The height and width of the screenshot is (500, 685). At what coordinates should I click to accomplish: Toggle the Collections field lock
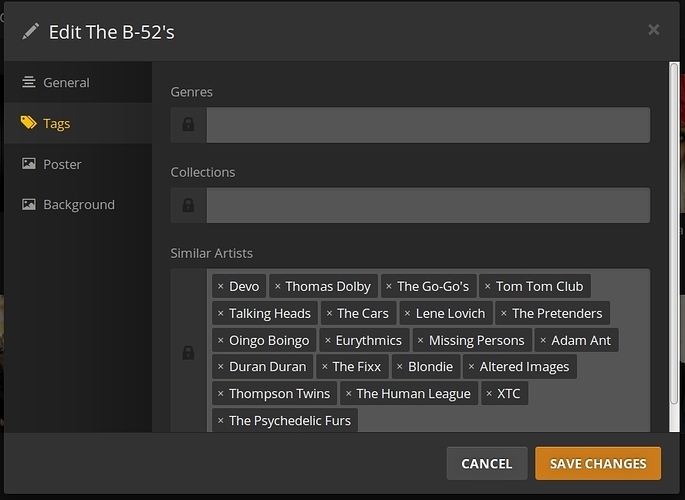pyautogui.click(x=188, y=205)
